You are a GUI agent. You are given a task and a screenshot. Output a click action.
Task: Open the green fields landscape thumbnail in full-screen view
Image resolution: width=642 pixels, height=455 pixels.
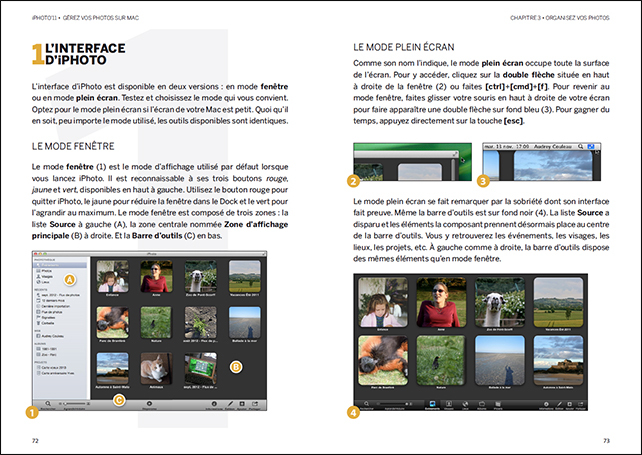[x=558, y=302]
